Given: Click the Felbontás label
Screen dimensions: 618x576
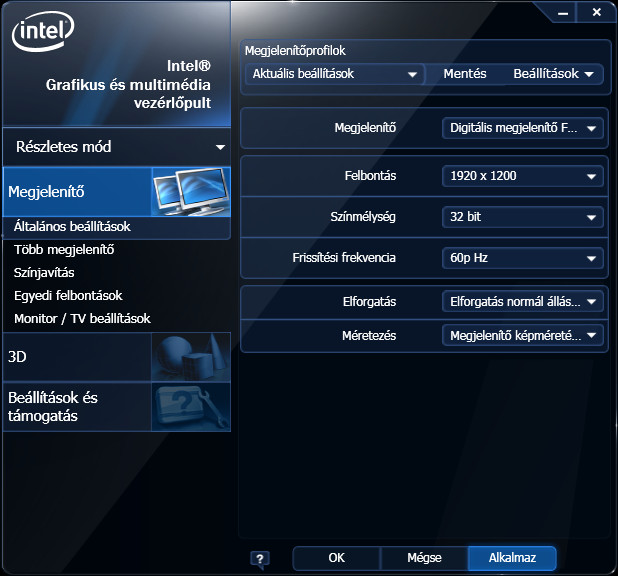Looking at the screenshot, I should tap(370, 176).
